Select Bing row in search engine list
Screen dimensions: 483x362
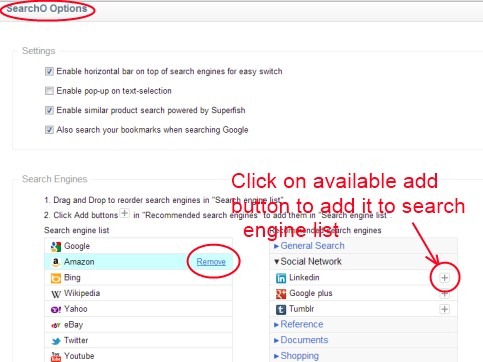[138, 278]
